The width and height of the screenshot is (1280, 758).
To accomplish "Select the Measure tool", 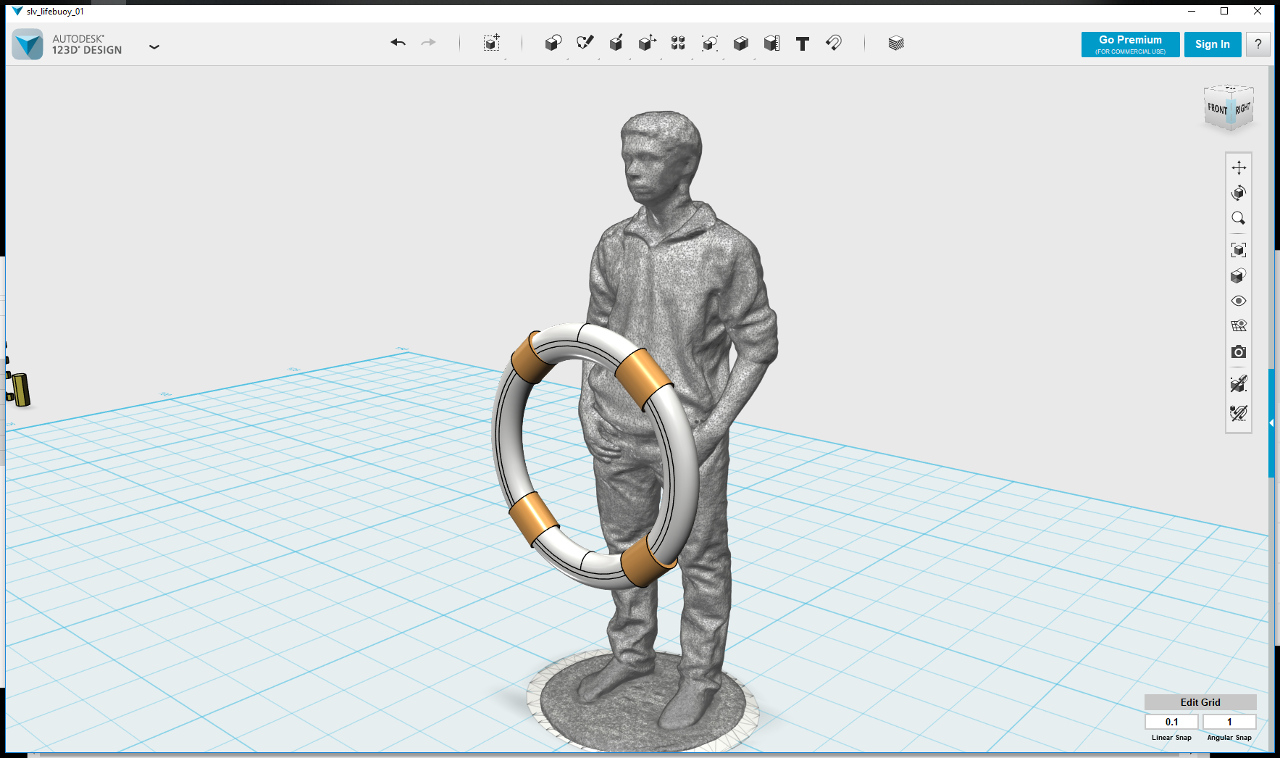I will (x=771, y=43).
